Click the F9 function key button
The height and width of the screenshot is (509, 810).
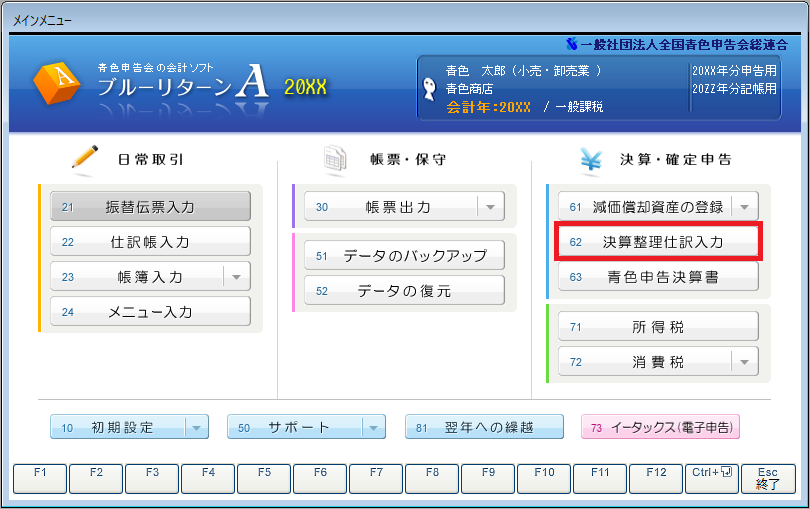click(488, 479)
